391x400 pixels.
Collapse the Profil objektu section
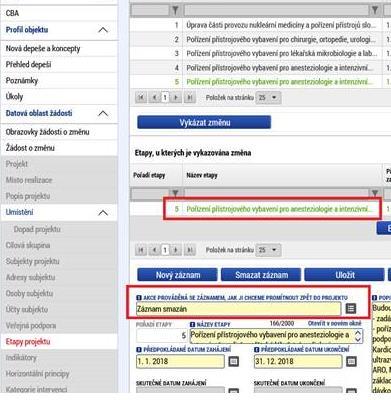click(x=103, y=30)
